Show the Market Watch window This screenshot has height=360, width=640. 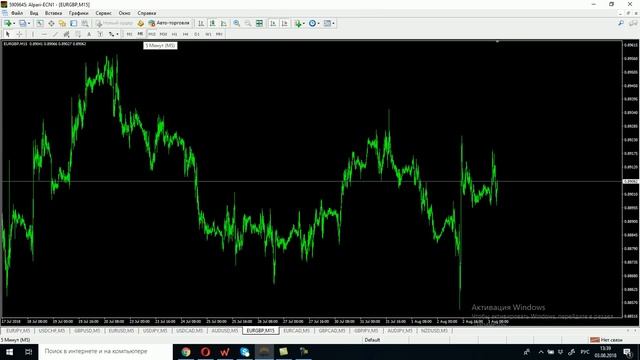tap(39, 23)
